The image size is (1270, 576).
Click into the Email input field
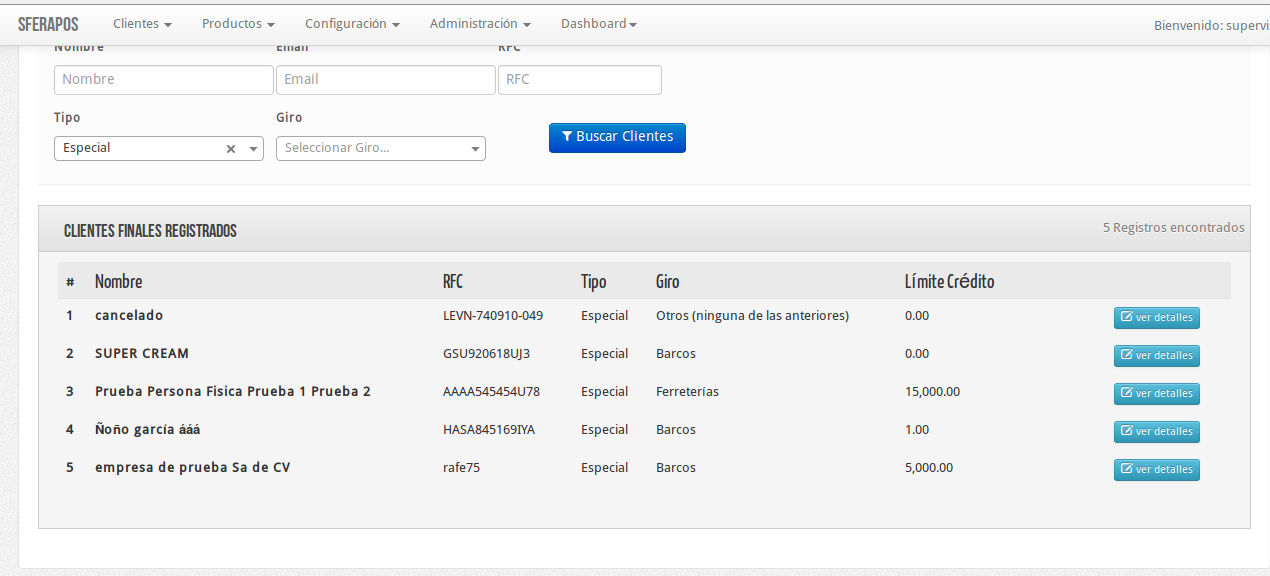pos(385,80)
